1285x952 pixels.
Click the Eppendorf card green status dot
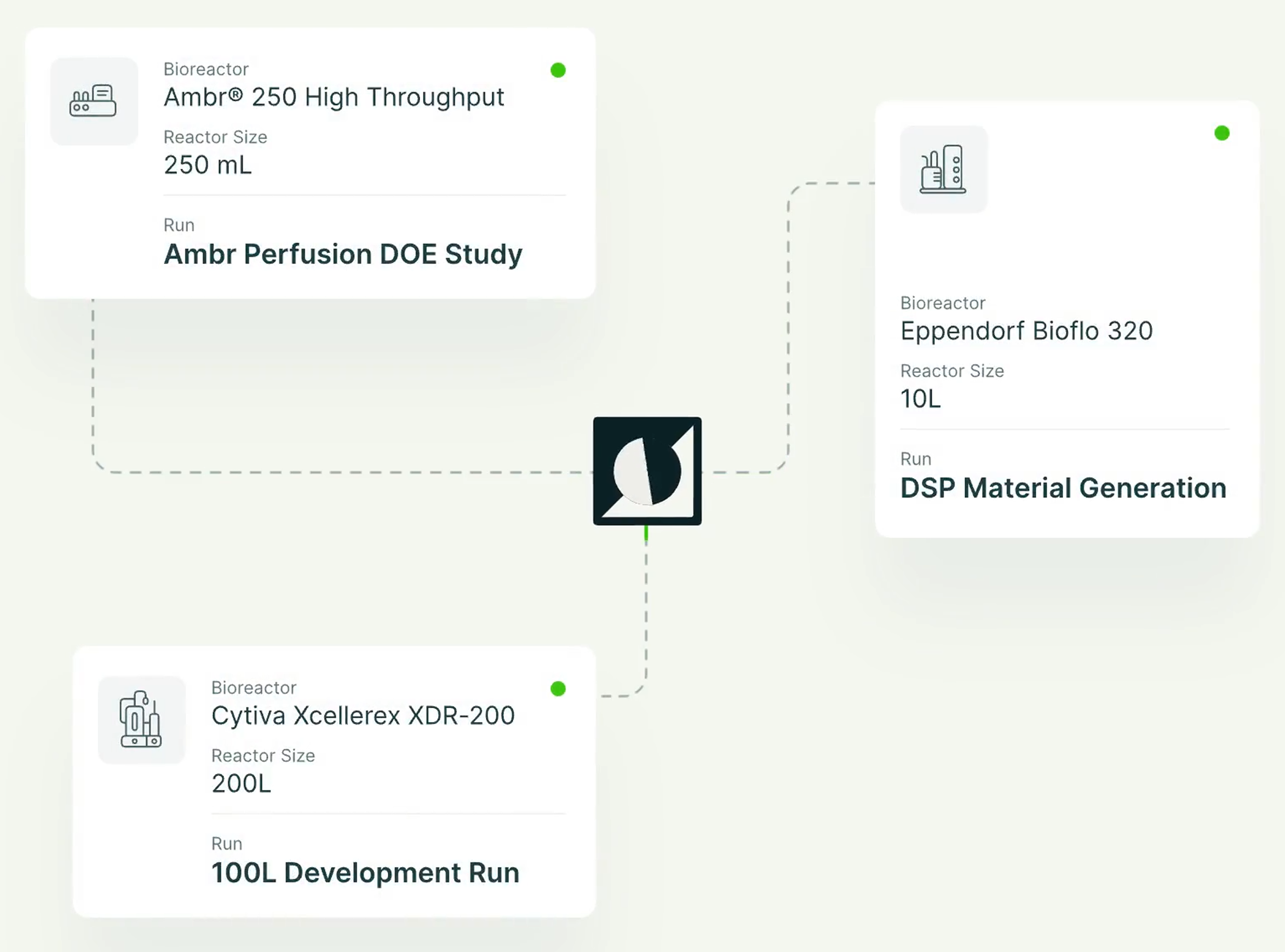tap(1221, 133)
